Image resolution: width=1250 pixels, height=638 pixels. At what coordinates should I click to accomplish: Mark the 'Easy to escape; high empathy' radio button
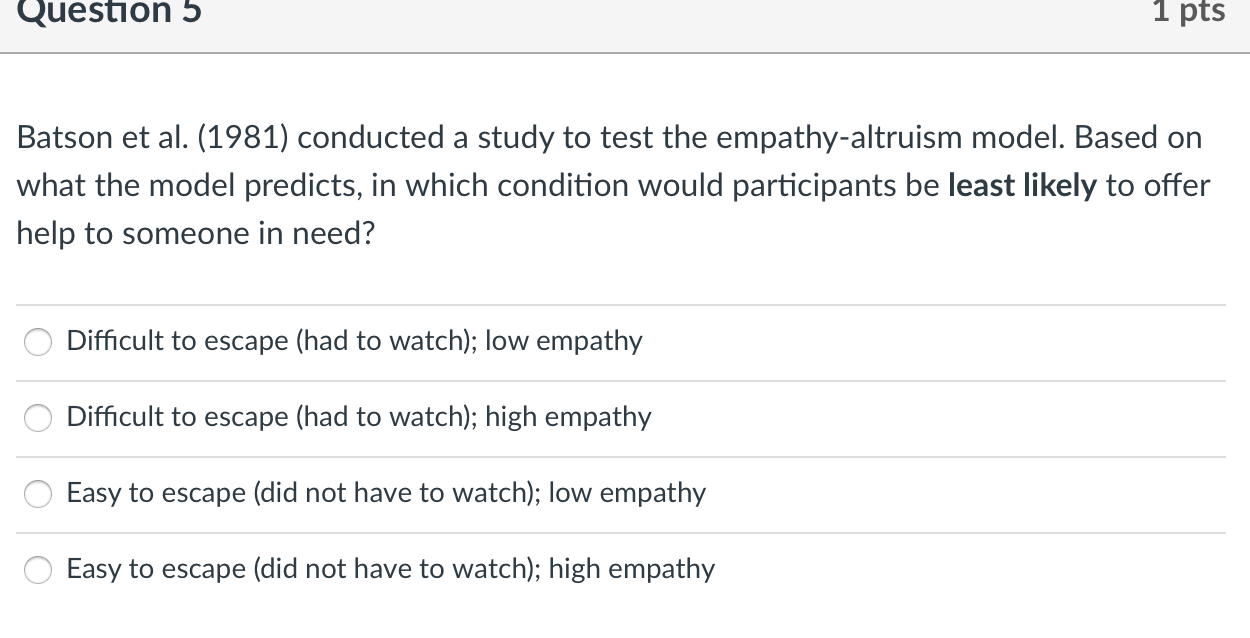tap(39, 571)
